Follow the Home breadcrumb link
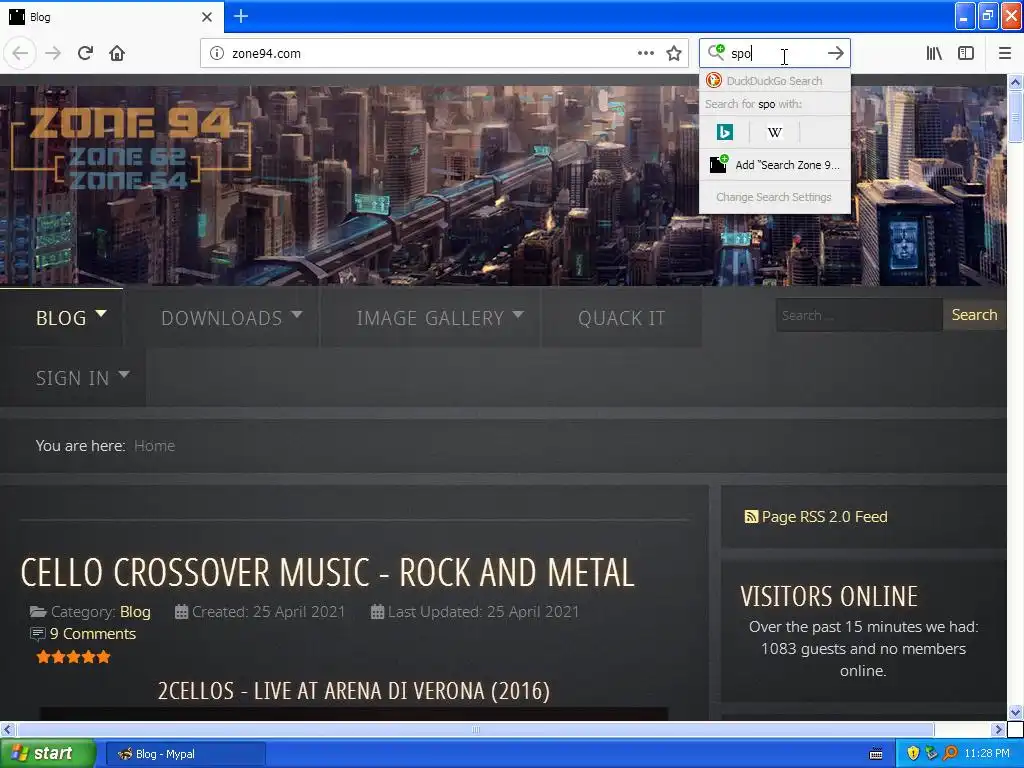Image resolution: width=1024 pixels, height=768 pixels. pos(155,445)
